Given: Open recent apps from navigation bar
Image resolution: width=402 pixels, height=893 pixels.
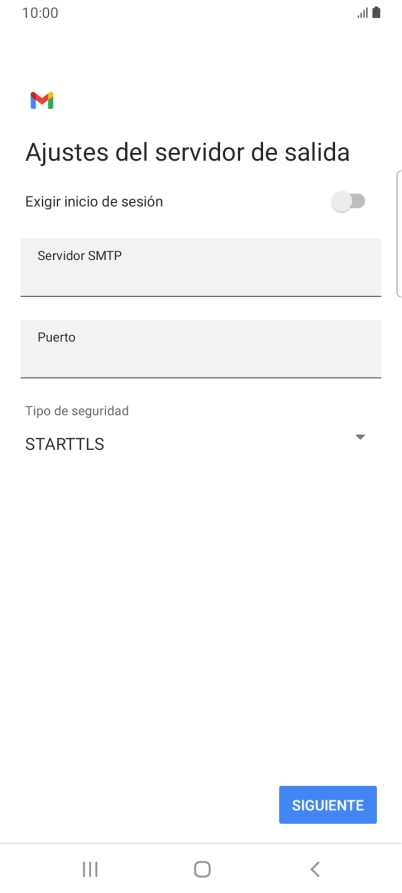Looking at the screenshot, I should click(x=90, y=869).
